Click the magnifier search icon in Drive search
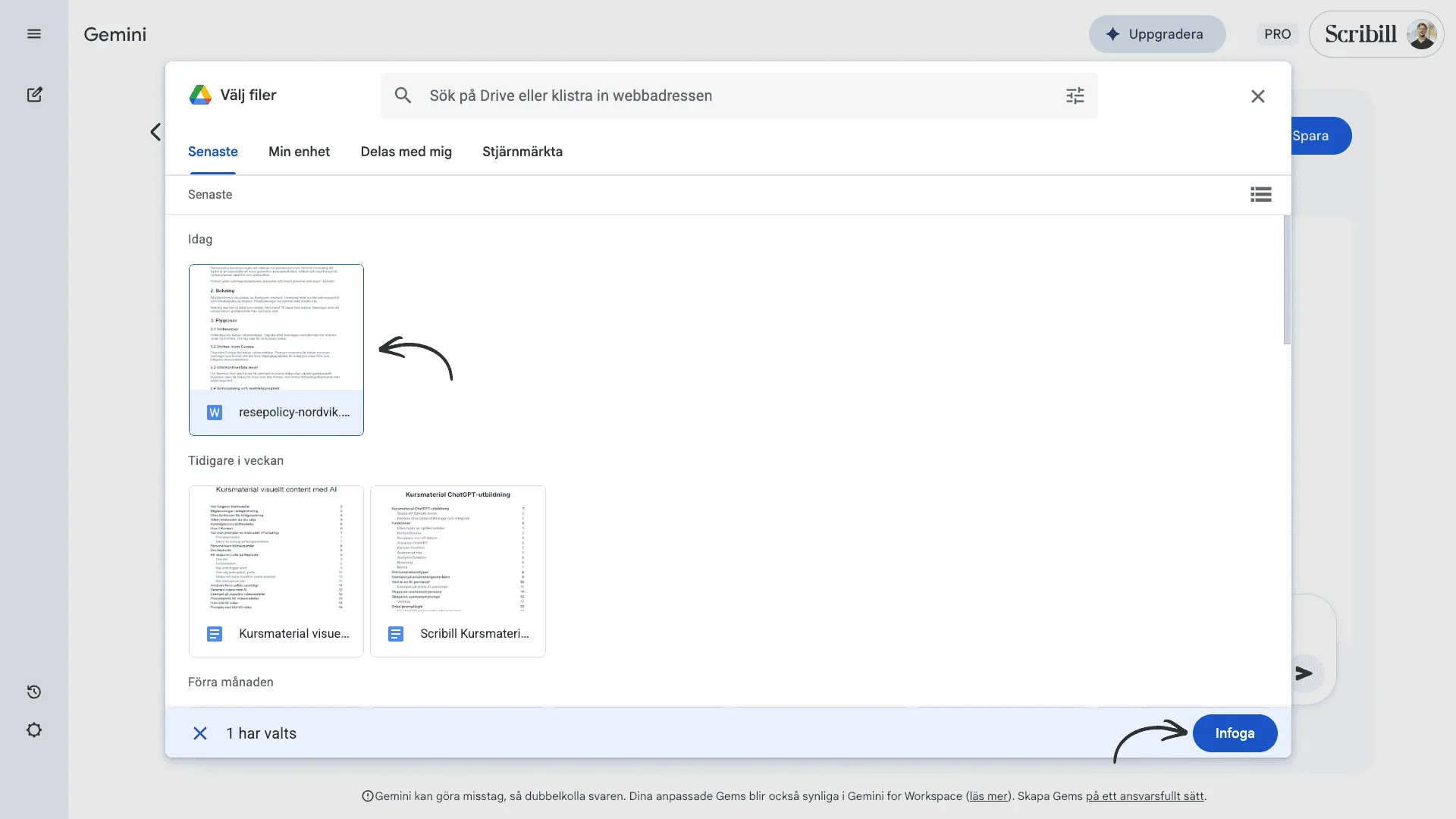The image size is (1456, 819). (x=403, y=96)
